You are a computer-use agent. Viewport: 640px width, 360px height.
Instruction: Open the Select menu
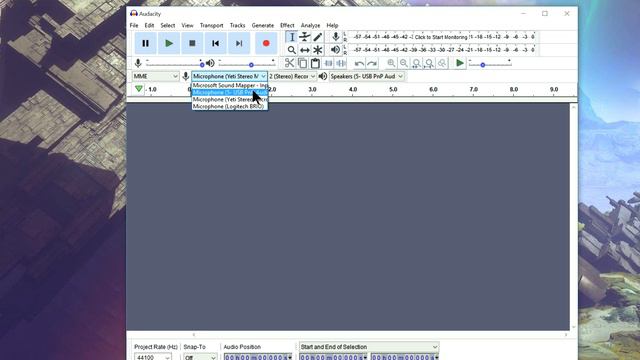pyautogui.click(x=168, y=25)
